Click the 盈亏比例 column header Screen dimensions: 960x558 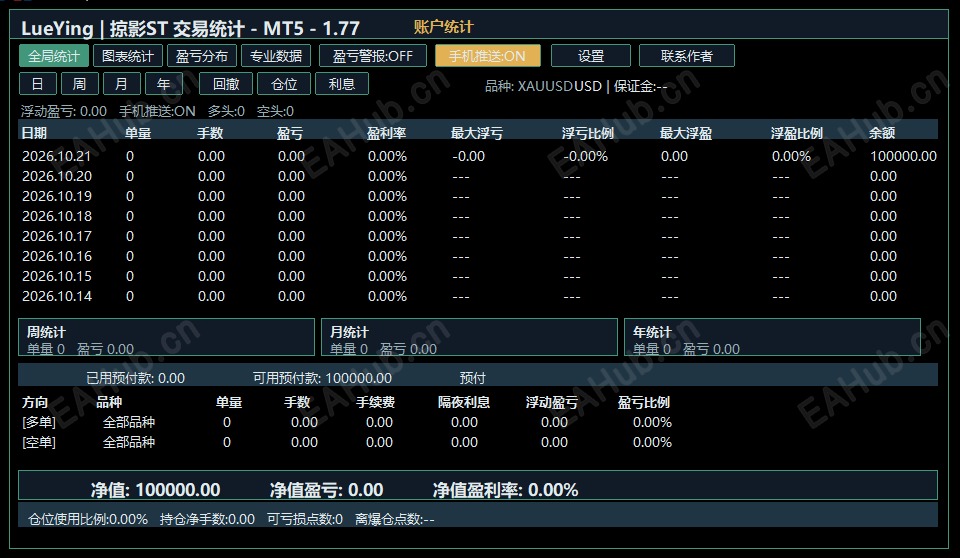pyautogui.click(x=643, y=402)
